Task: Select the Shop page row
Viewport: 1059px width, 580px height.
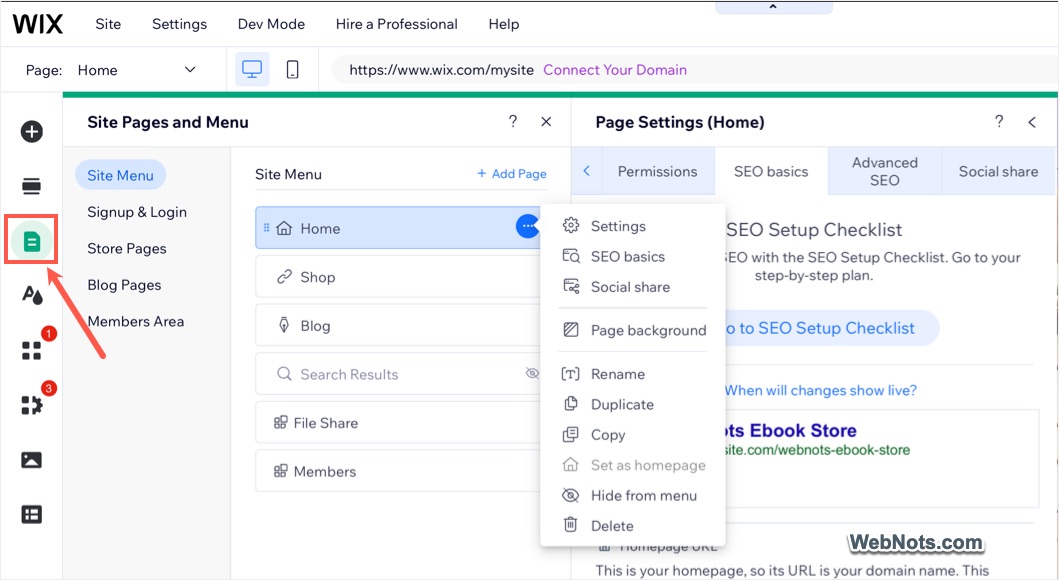Action: point(398,277)
